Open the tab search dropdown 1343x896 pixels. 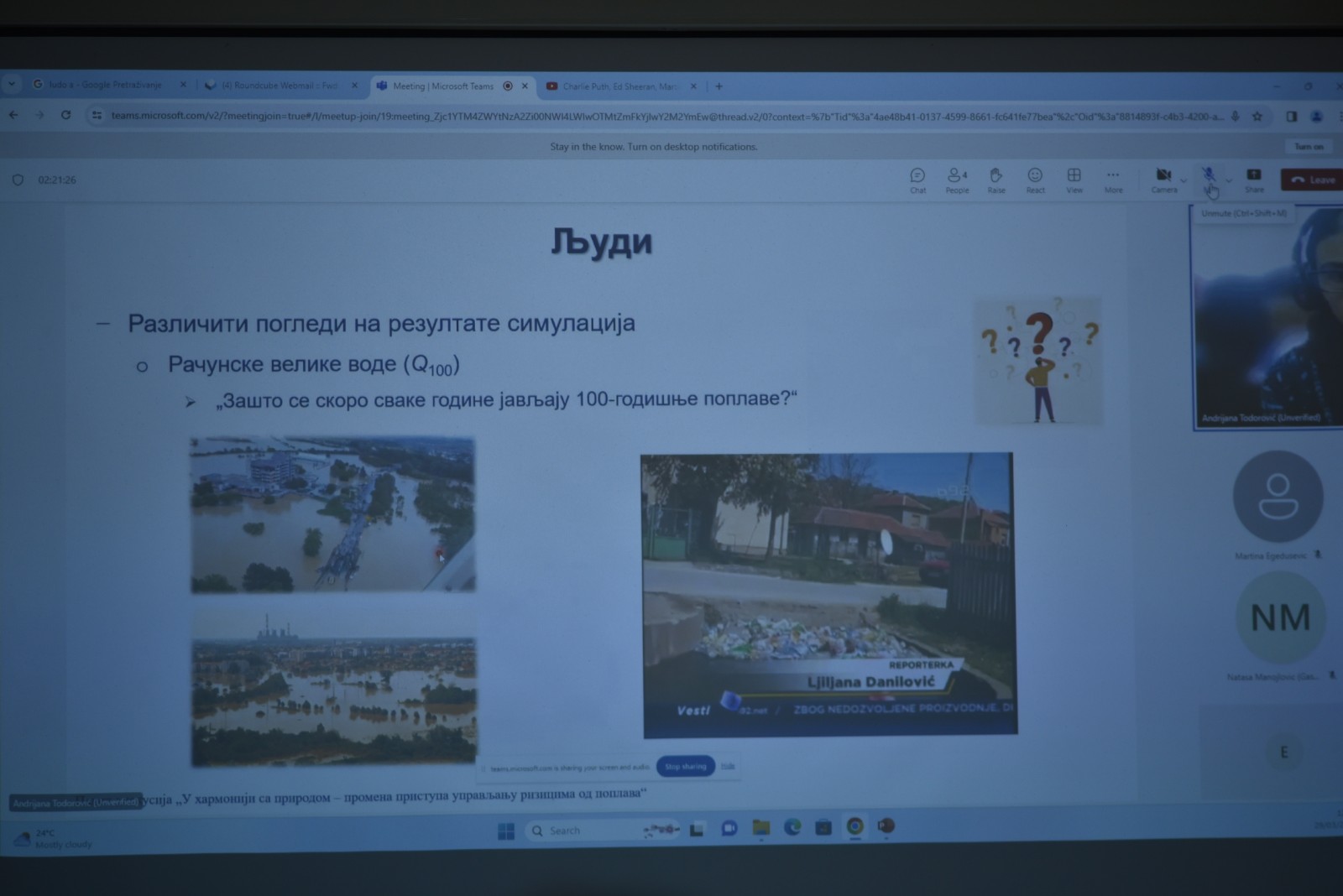[12, 84]
